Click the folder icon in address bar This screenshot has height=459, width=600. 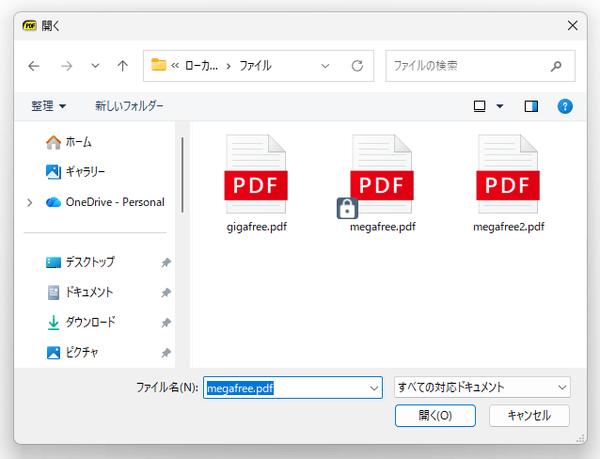tap(158, 65)
